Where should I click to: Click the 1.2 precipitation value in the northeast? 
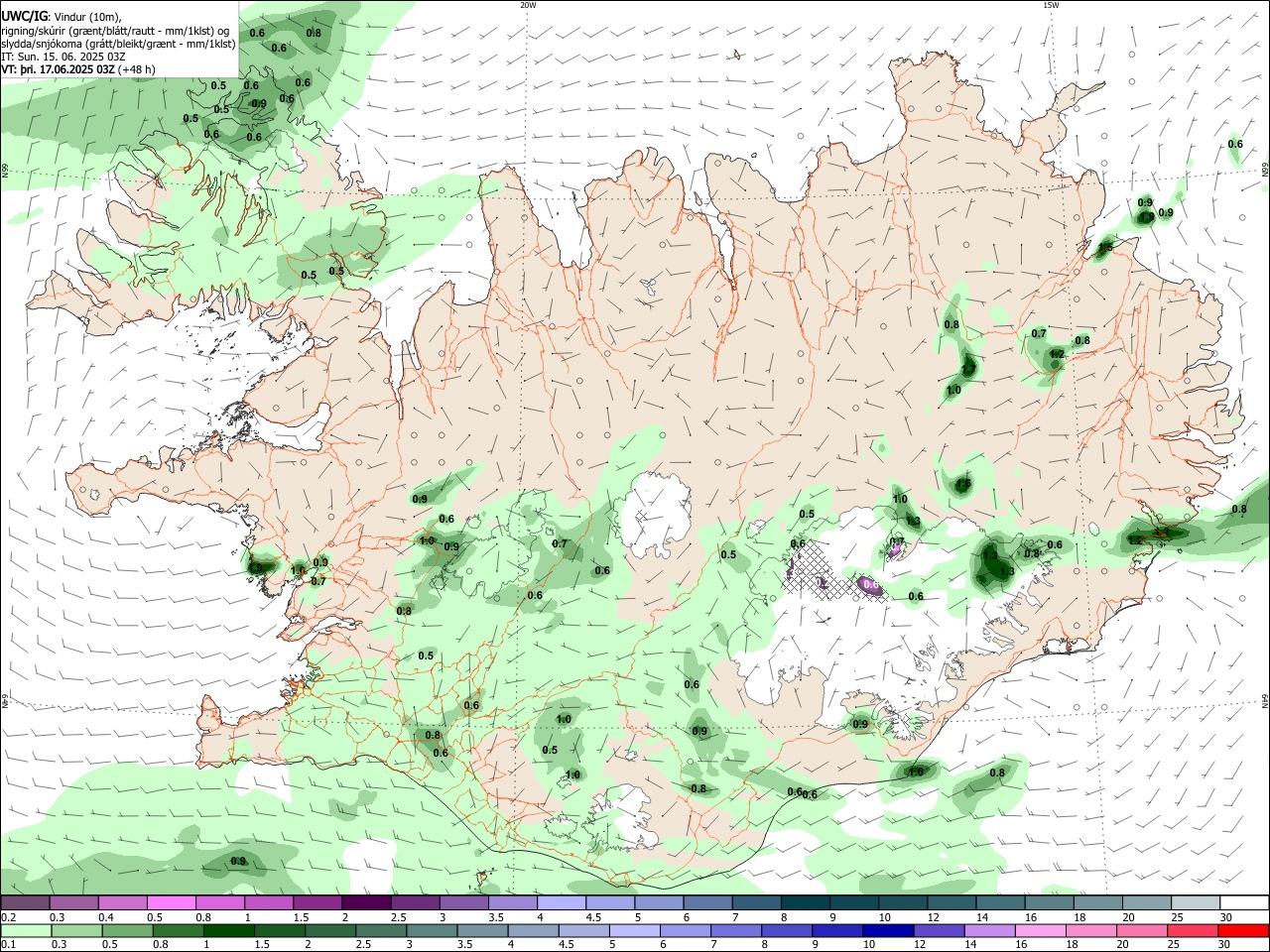click(x=1057, y=354)
